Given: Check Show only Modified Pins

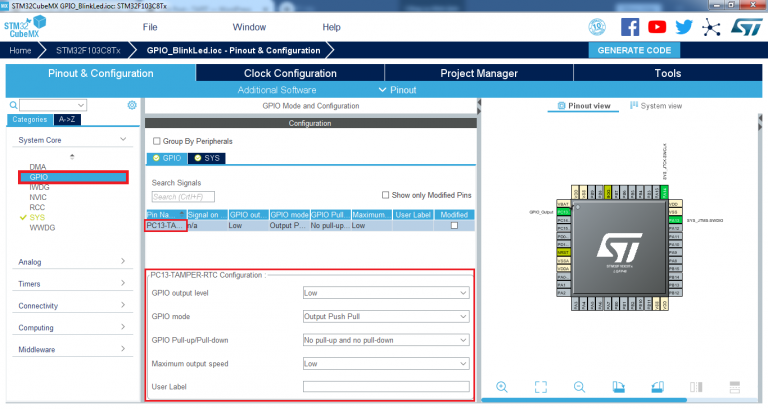Looking at the screenshot, I should pos(386,195).
